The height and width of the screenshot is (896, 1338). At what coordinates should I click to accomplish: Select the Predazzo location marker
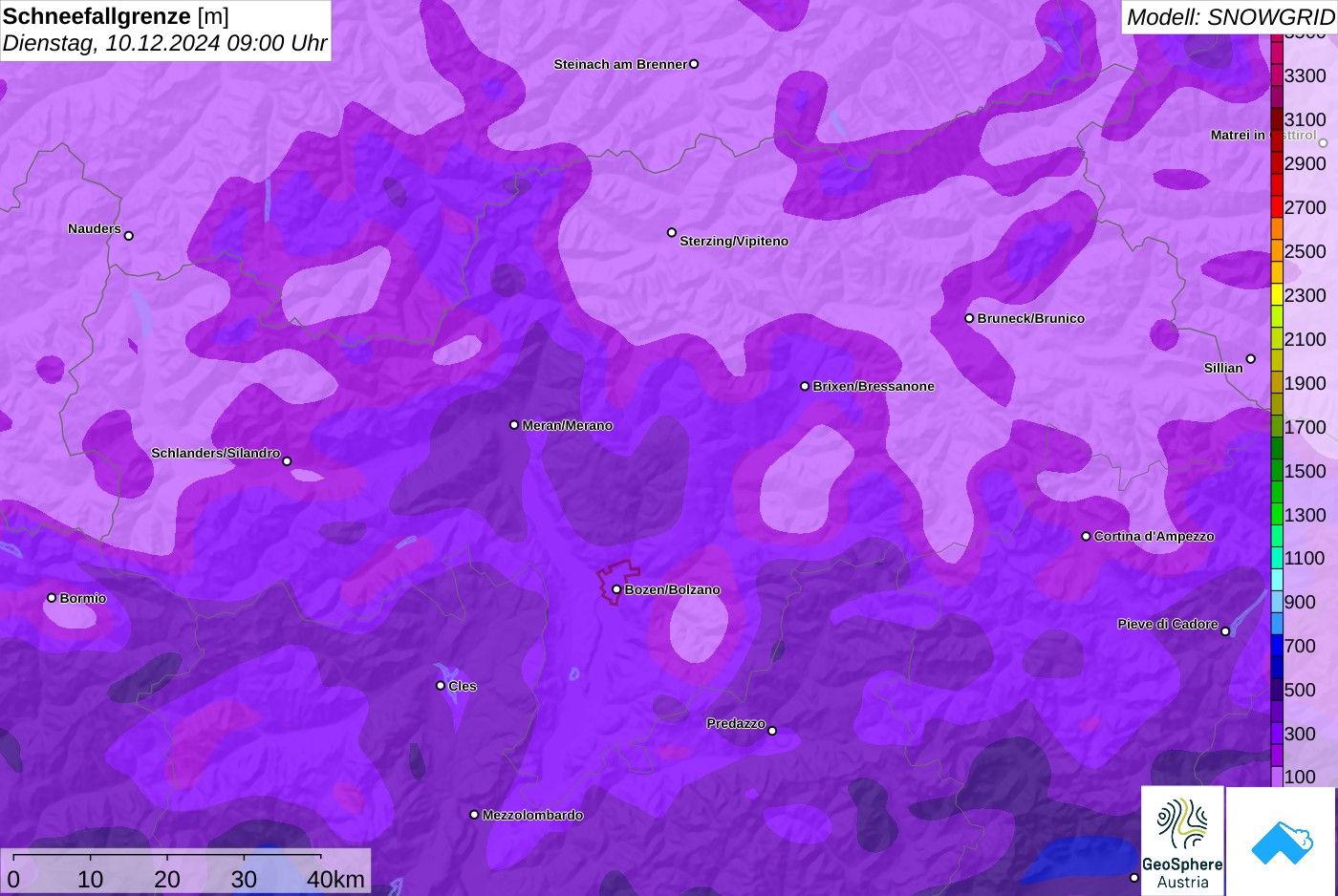pyautogui.click(x=772, y=731)
